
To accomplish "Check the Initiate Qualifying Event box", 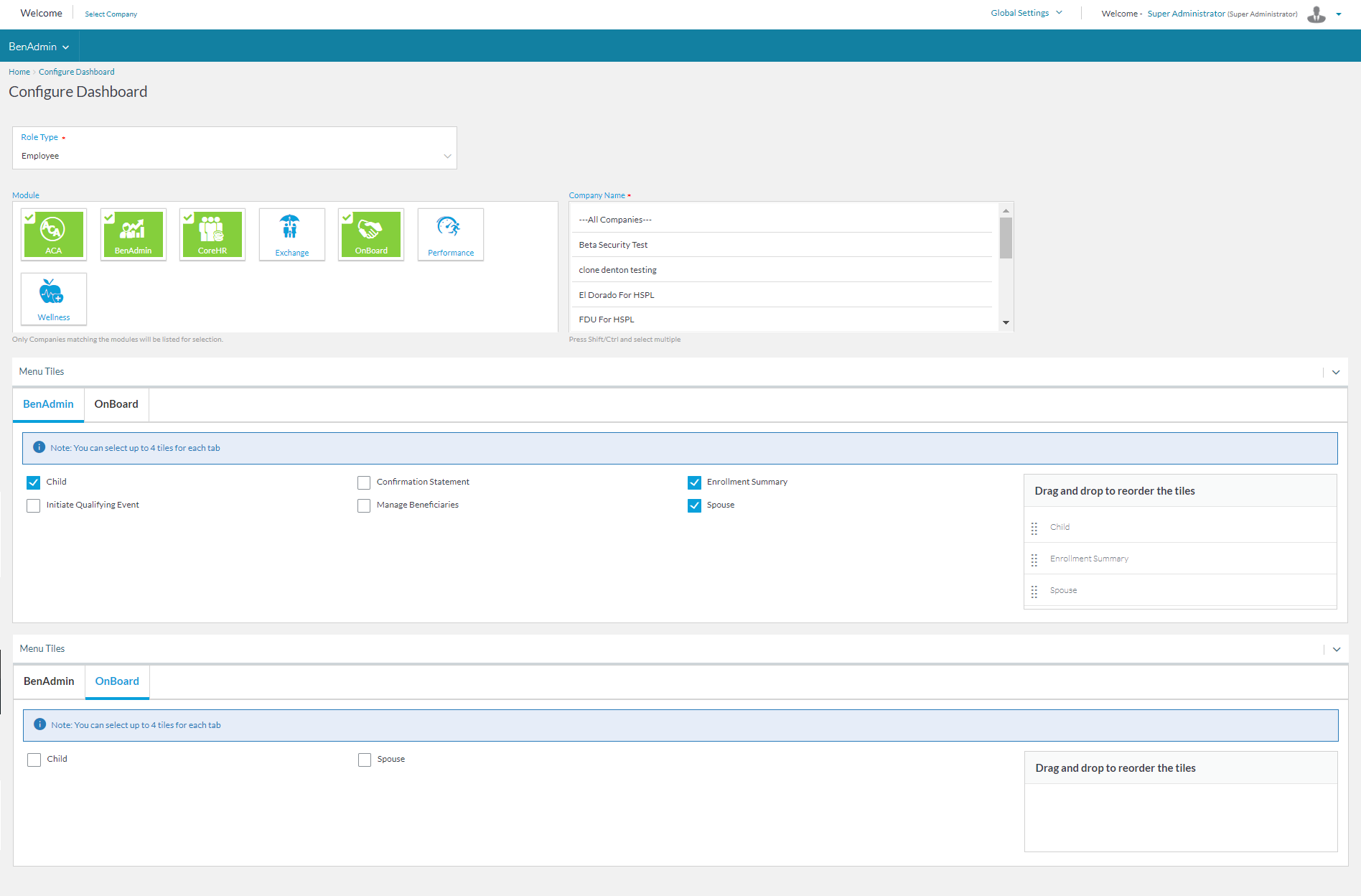I will pos(34,505).
